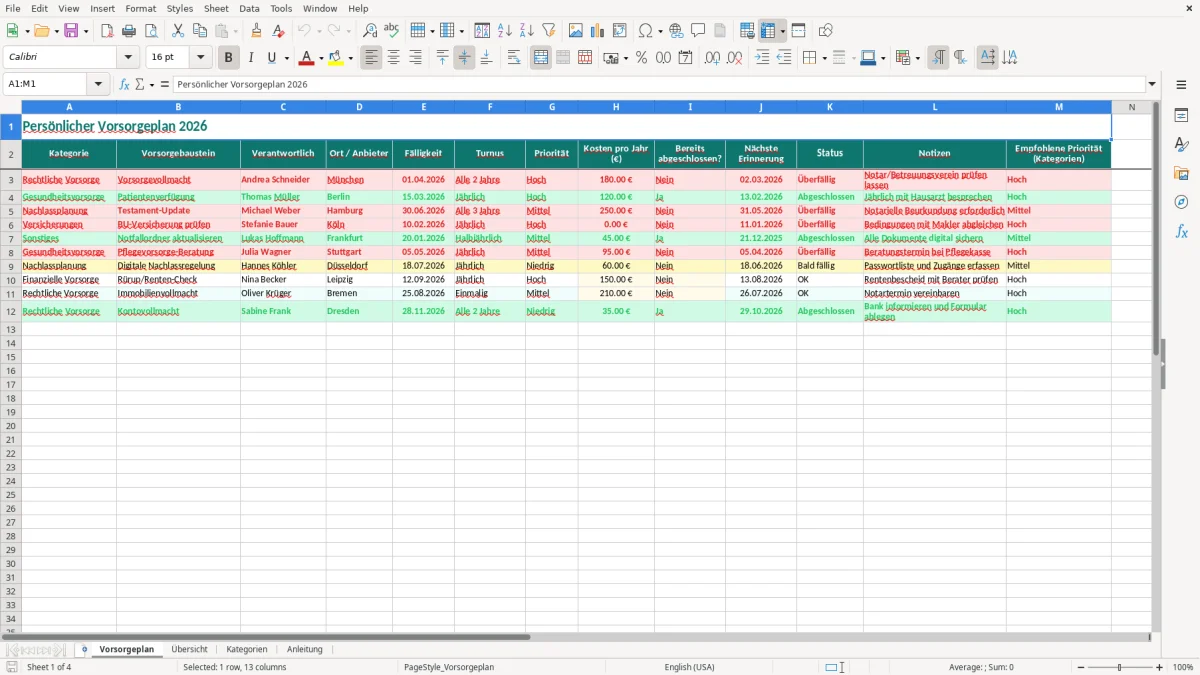Click Delete Decimal Place icon
The image size is (1200, 675).
[735, 58]
